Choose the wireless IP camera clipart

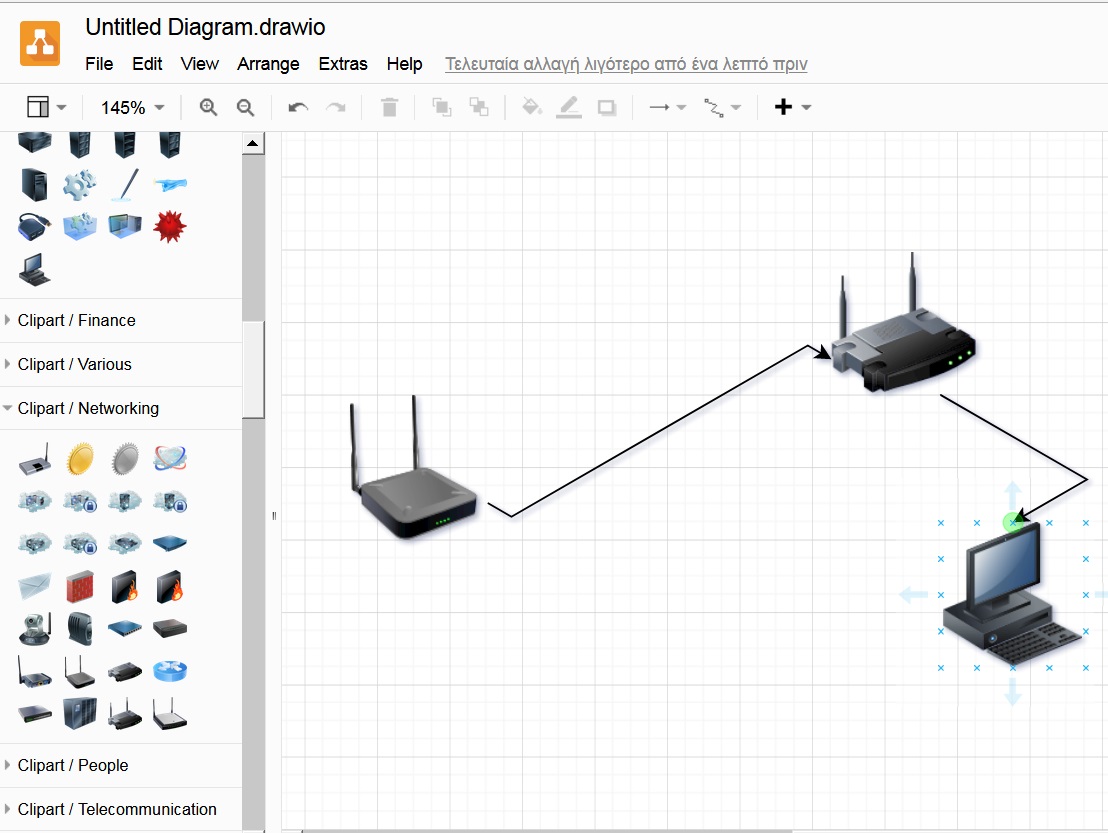pyautogui.click(x=35, y=629)
